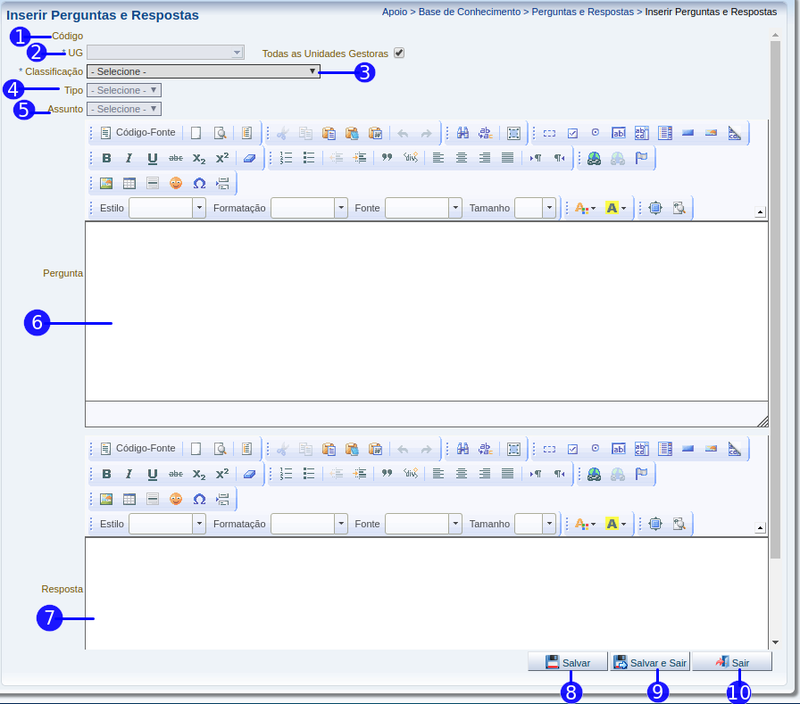Click the blockquote icon in the Resposta editor

pyautogui.click(x=387, y=473)
